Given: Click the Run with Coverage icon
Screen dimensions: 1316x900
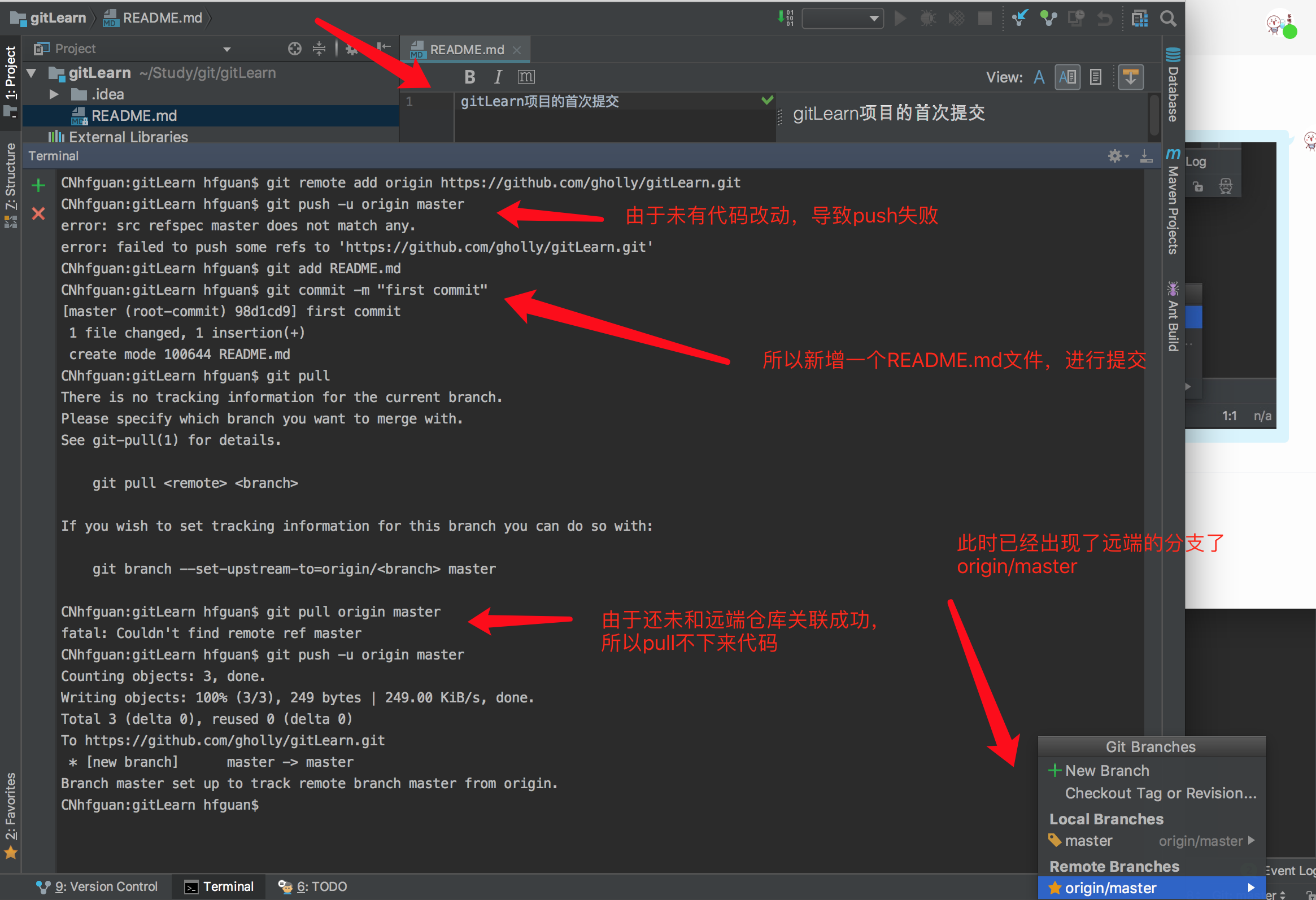Looking at the screenshot, I should [956, 18].
